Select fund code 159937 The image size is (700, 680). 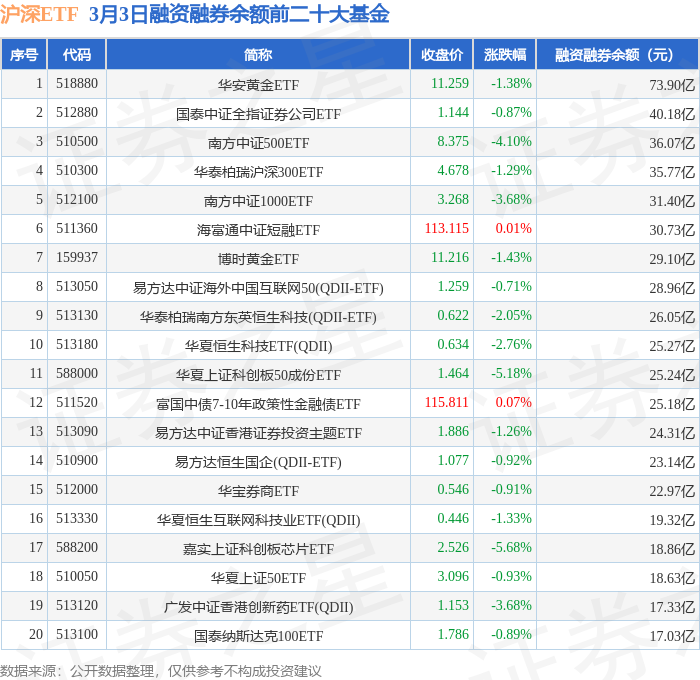click(77, 258)
